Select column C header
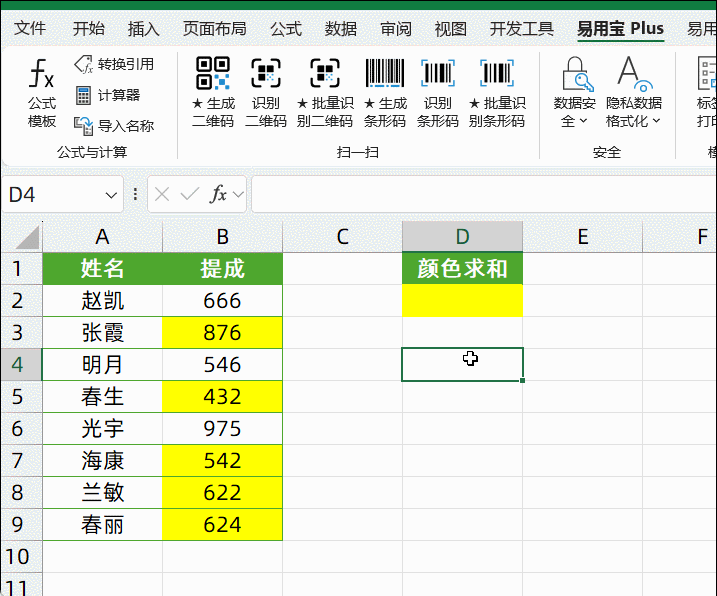The width and height of the screenshot is (717, 596). [x=342, y=237]
